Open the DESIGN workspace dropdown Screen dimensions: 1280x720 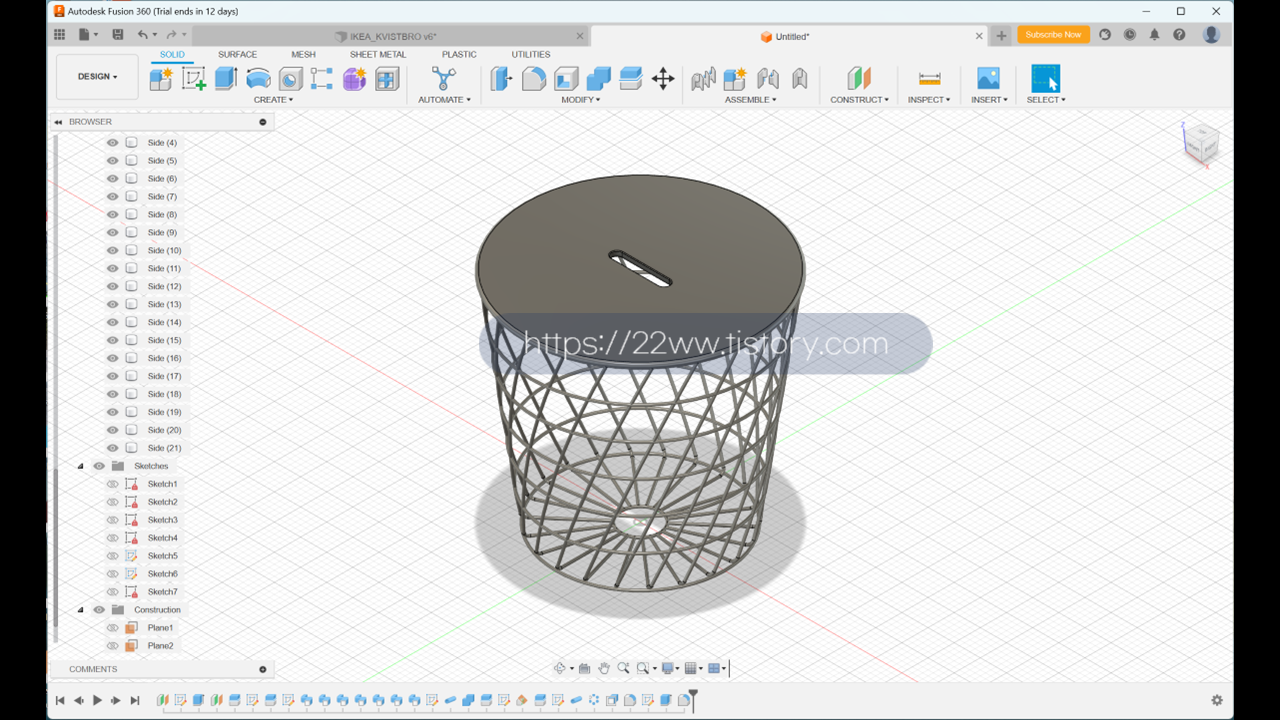pyautogui.click(x=97, y=77)
